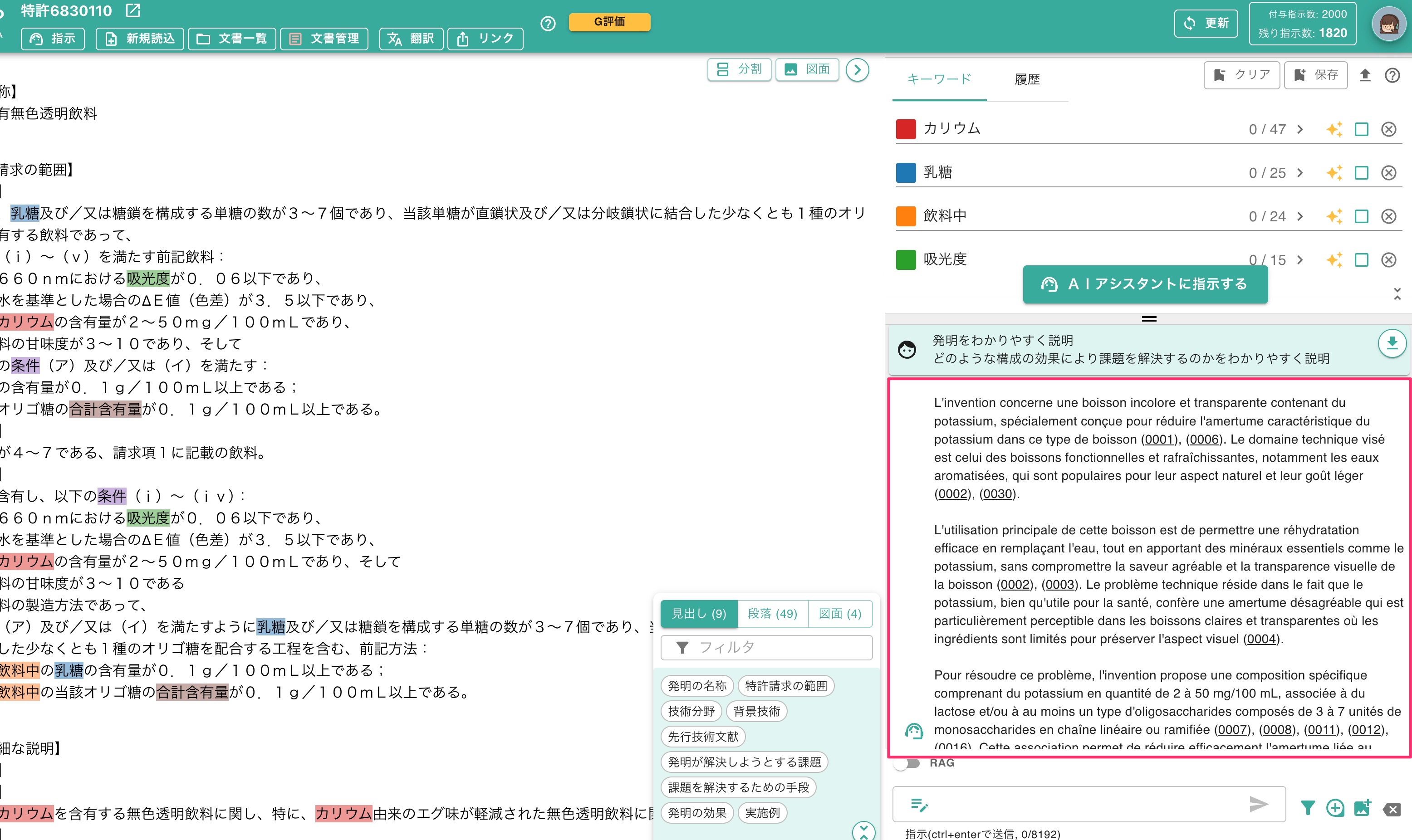Click the green filter funnel icon
This screenshot has height=840, width=1412.
click(x=1308, y=808)
